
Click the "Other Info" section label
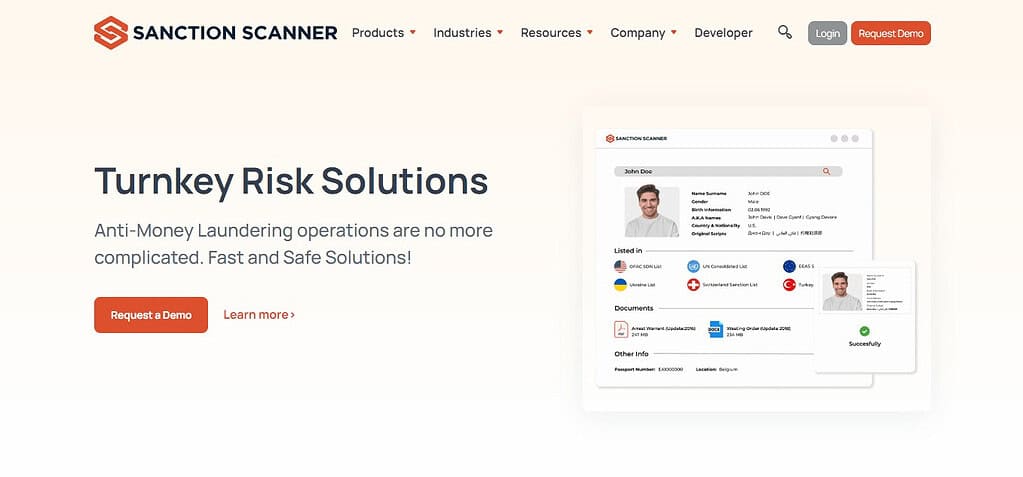[x=632, y=354]
